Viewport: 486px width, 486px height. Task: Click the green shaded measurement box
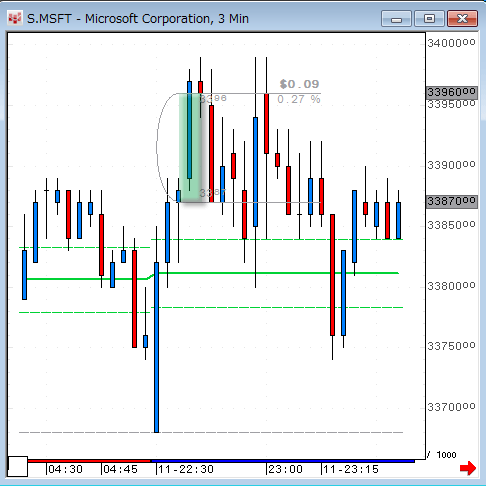pos(190,148)
